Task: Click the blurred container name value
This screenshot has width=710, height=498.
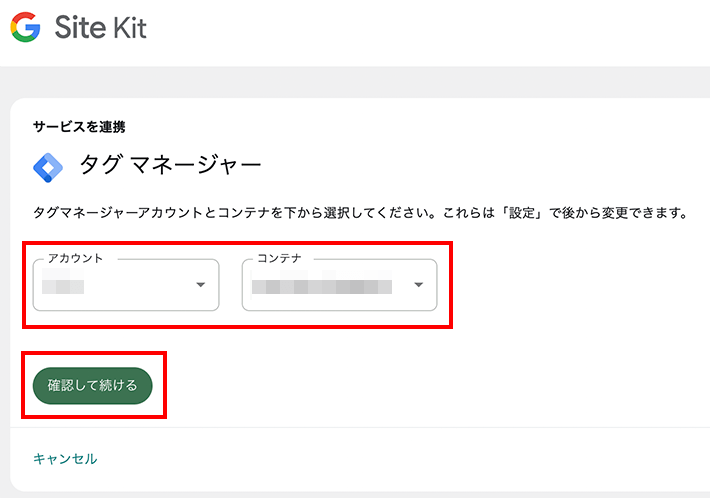Action: point(322,282)
